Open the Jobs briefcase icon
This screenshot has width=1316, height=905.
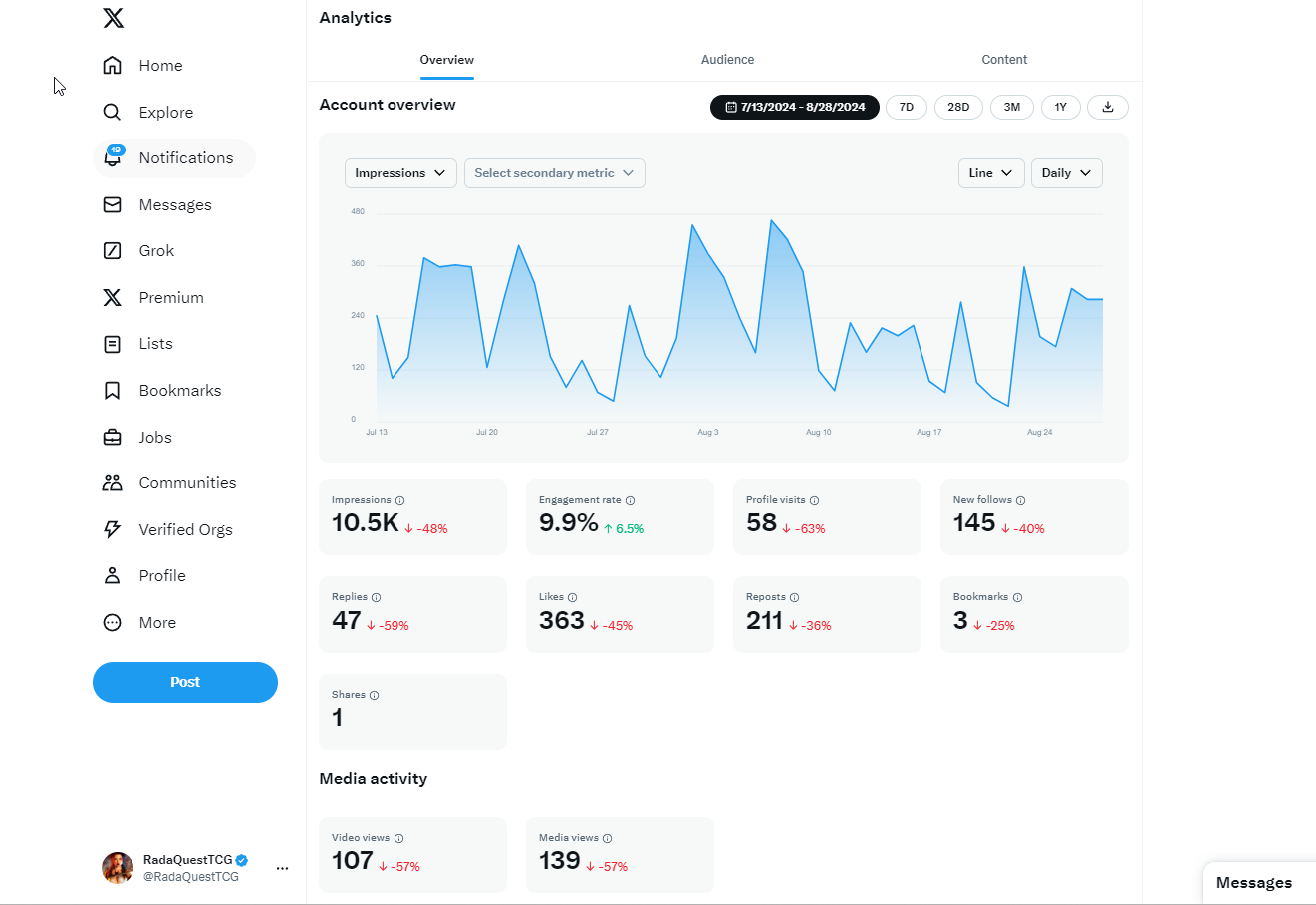pos(113,437)
